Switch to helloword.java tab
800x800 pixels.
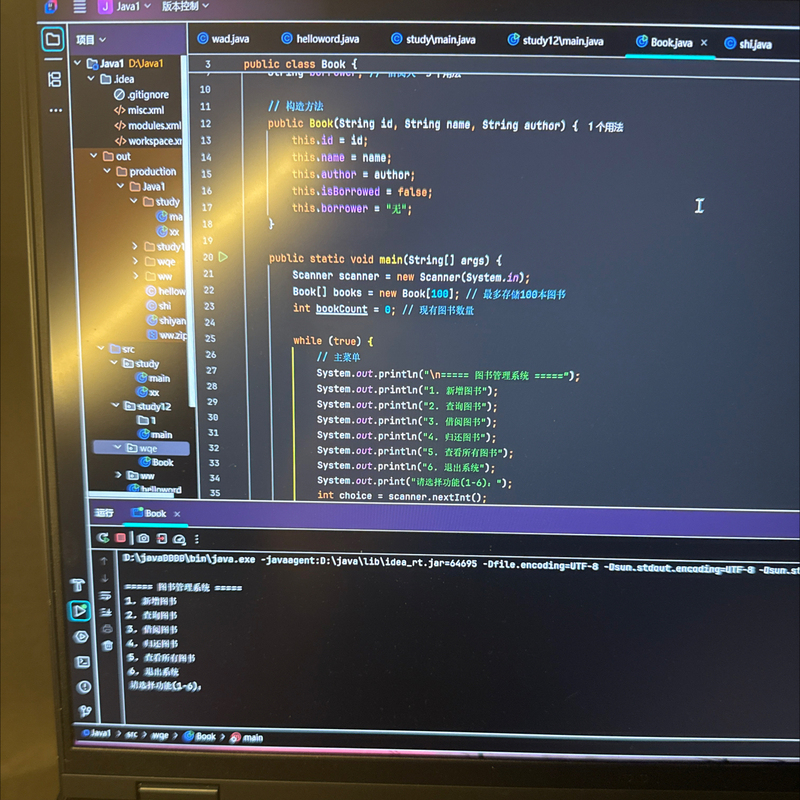pyautogui.click(x=320, y=39)
